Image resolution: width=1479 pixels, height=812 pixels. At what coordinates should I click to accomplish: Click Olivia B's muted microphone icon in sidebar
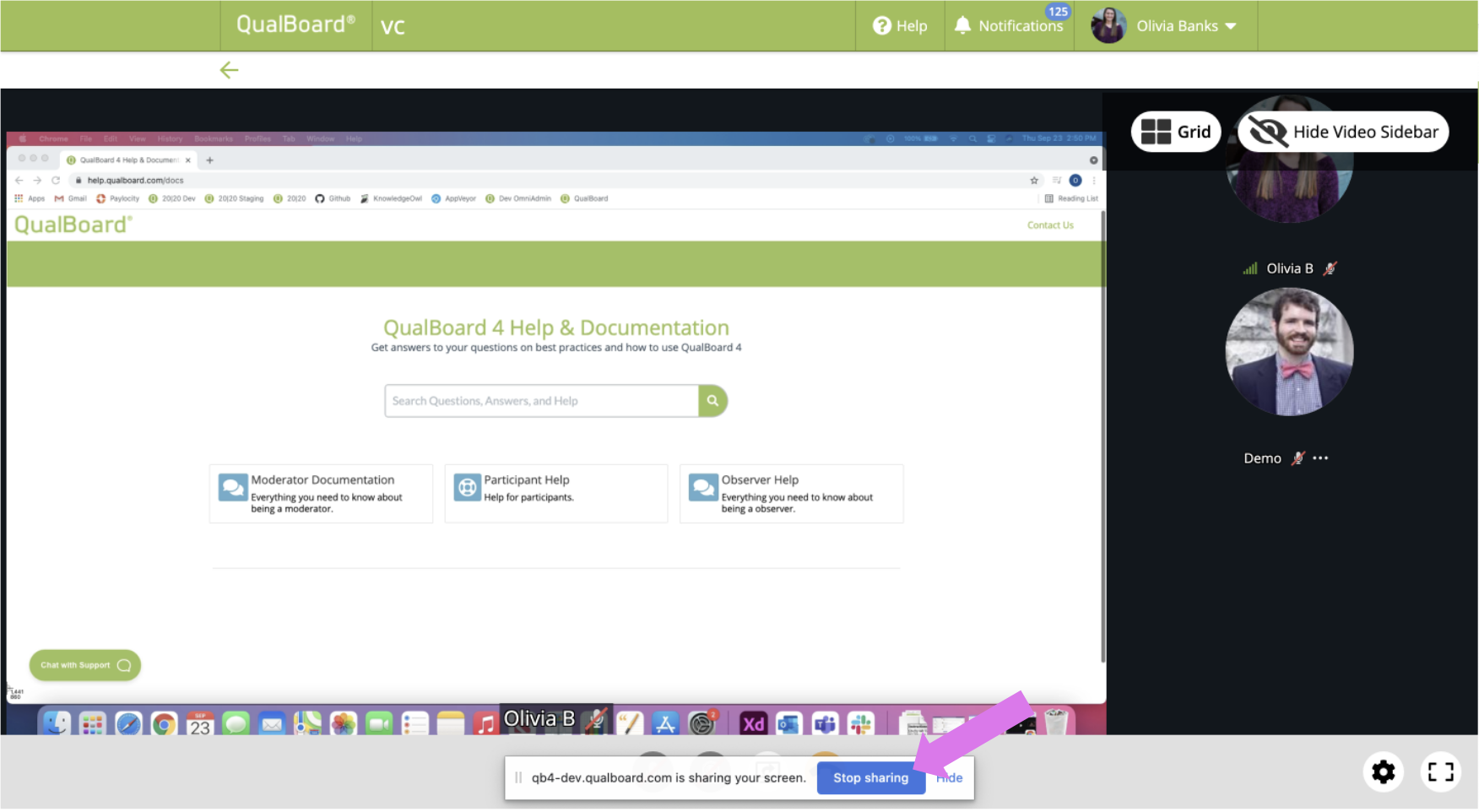click(x=1330, y=268)
